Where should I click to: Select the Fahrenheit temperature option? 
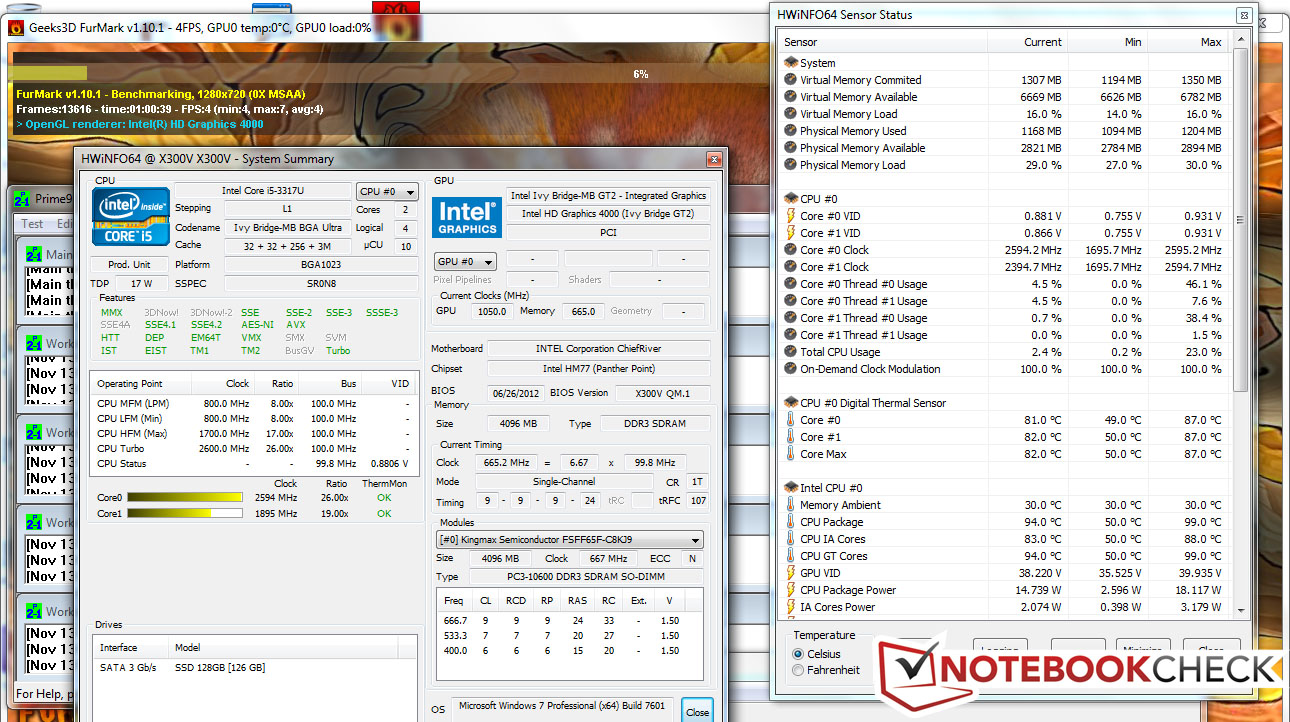[x=798, y=670]
